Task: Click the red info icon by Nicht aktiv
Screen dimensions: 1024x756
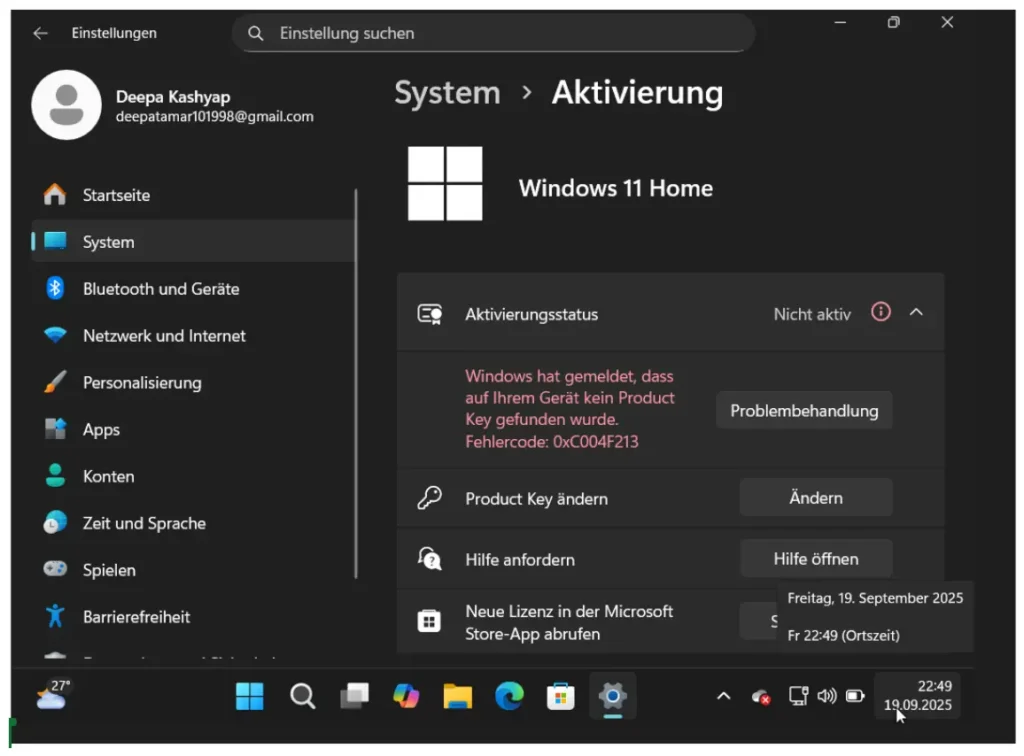Action: [880, 312]
